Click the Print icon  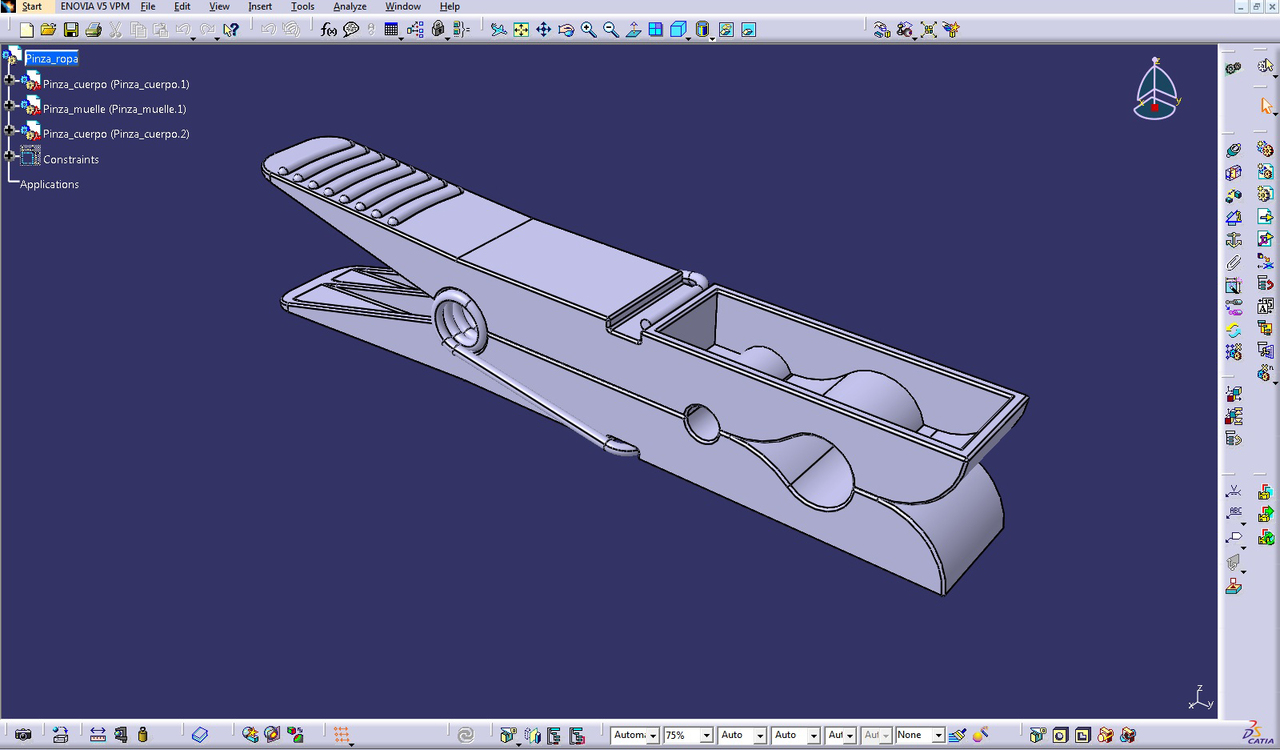[x=93, y=30]
